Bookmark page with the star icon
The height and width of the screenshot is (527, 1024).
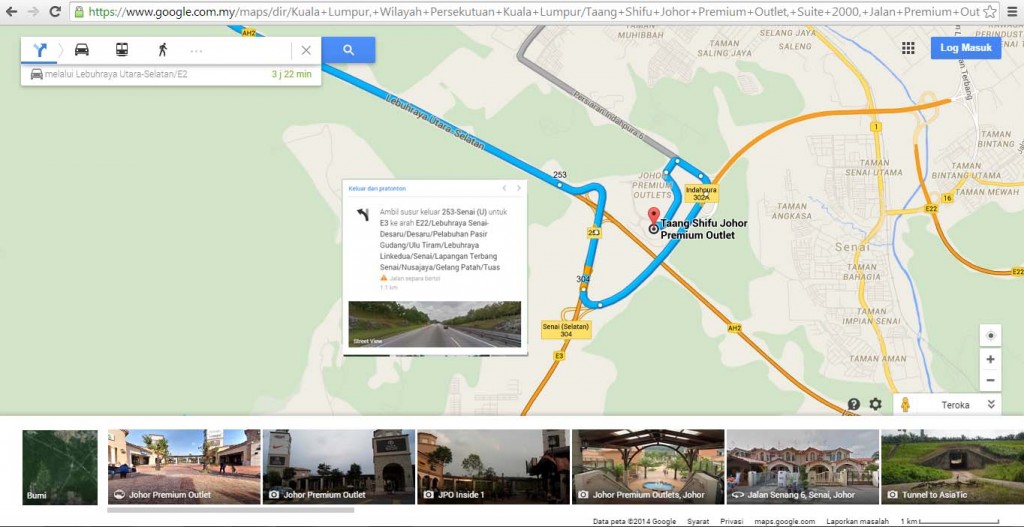pos(989,12)
